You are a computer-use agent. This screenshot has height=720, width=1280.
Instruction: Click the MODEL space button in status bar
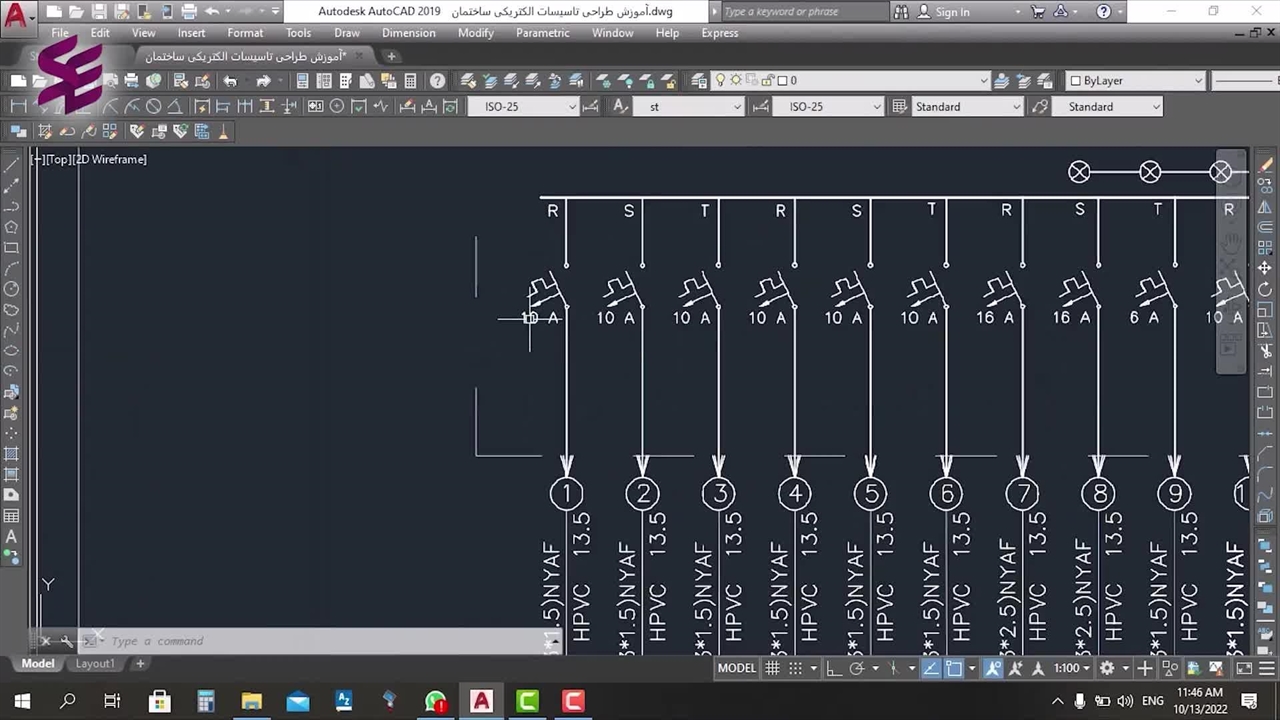click(737, 668)
